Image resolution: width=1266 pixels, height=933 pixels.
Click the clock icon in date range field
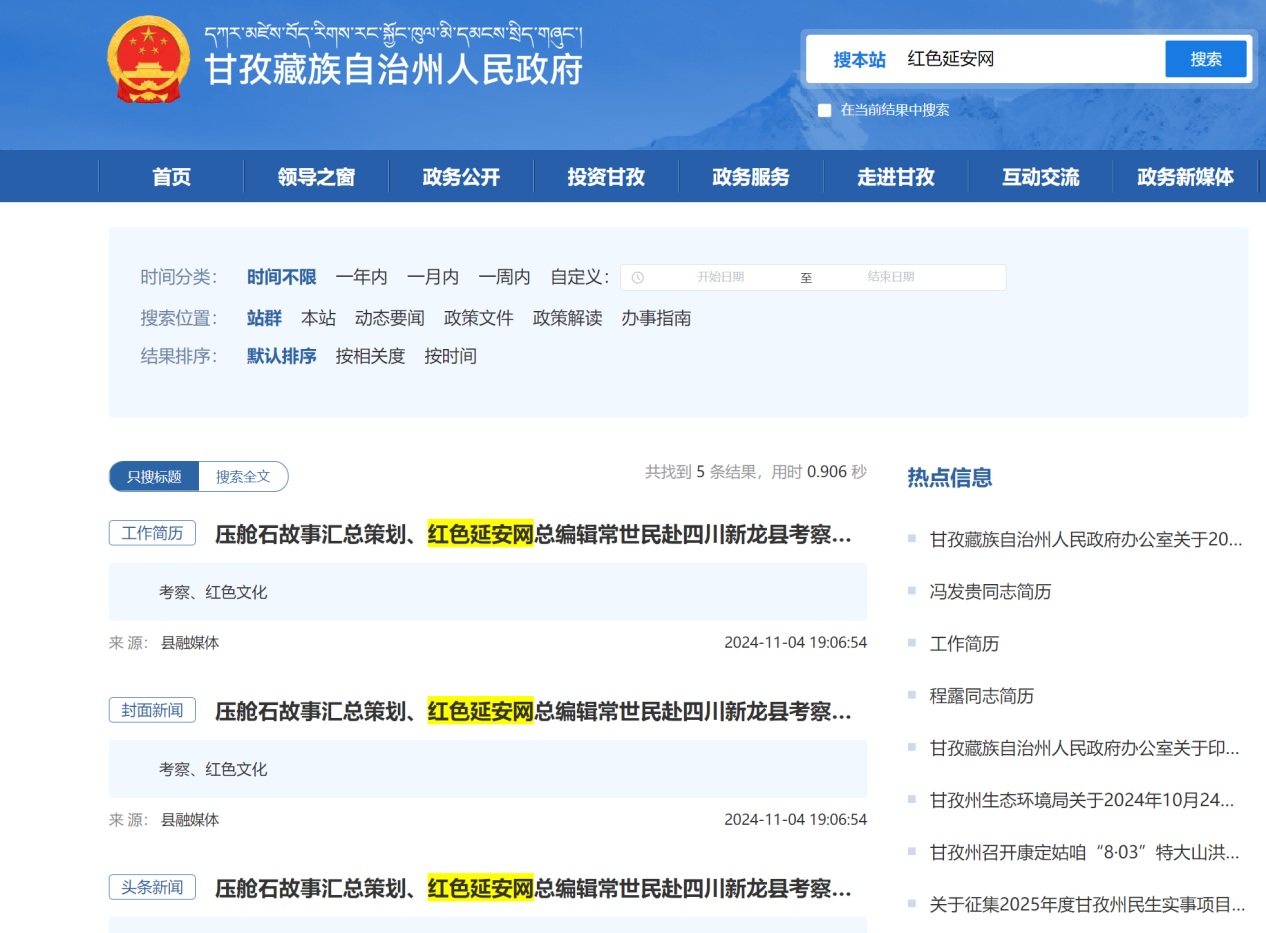coord(638,278)
